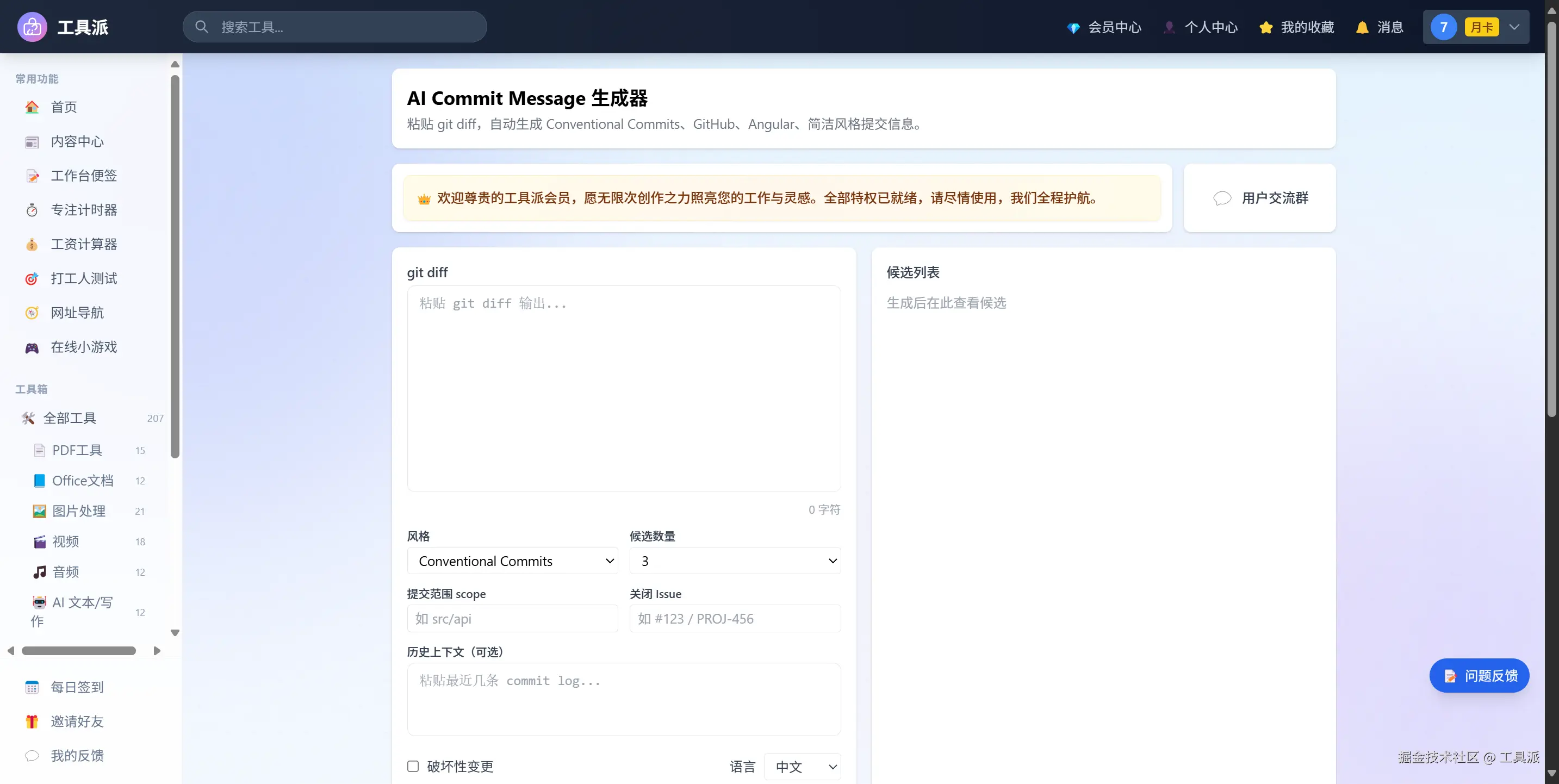Click the search magnifier icon
The image size is (1559, 784).
click(202, 27)
